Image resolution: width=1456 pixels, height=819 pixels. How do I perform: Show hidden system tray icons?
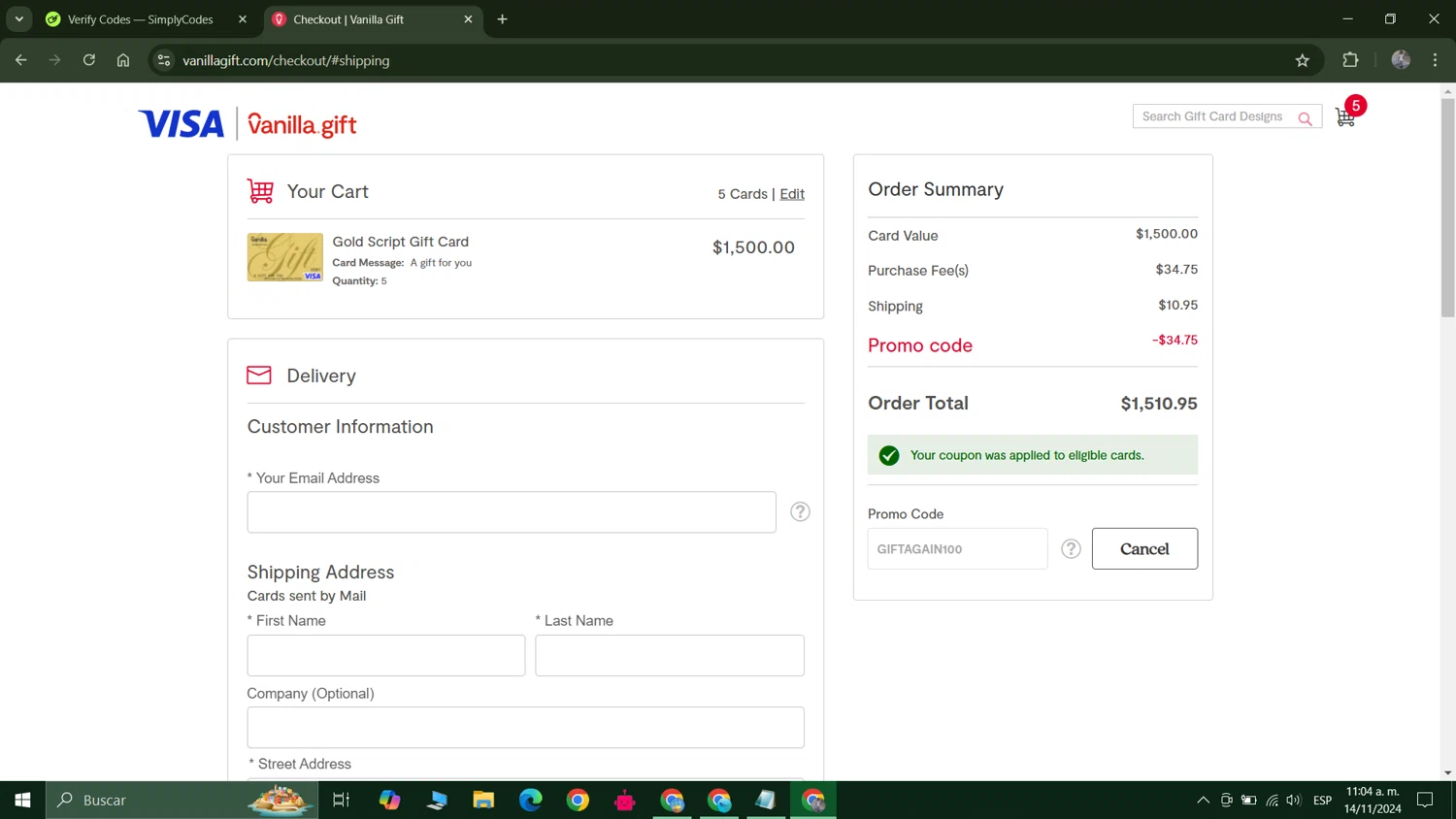[x=1203, y=801]
